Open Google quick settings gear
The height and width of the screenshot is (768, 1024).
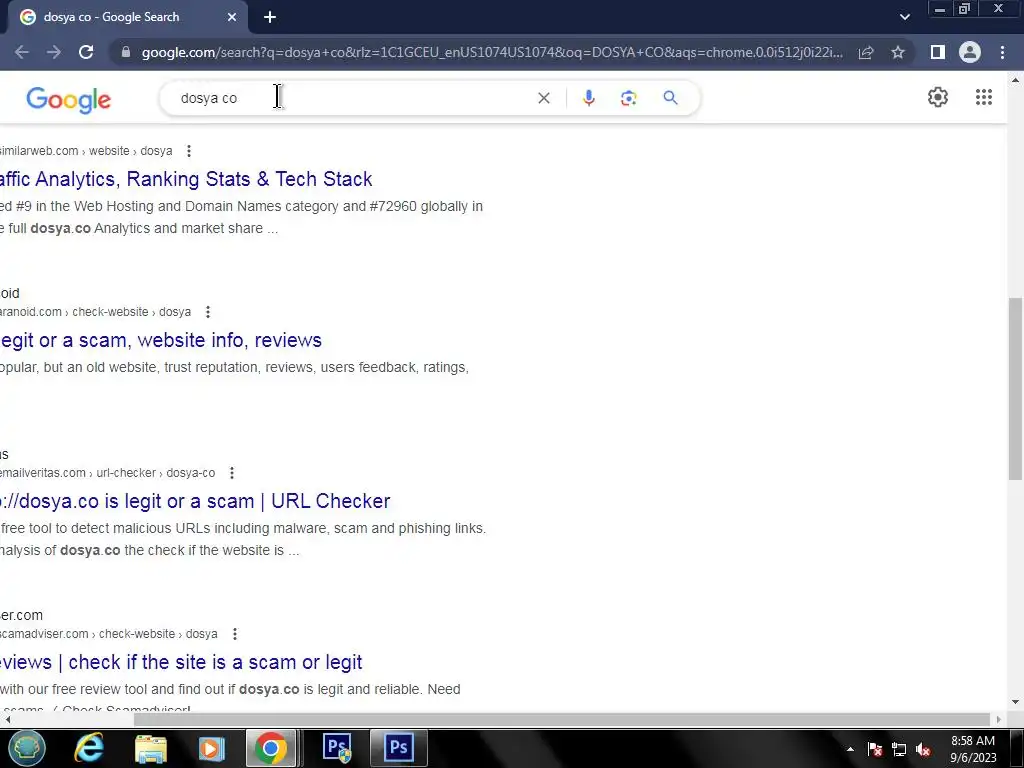coord(938,97)
